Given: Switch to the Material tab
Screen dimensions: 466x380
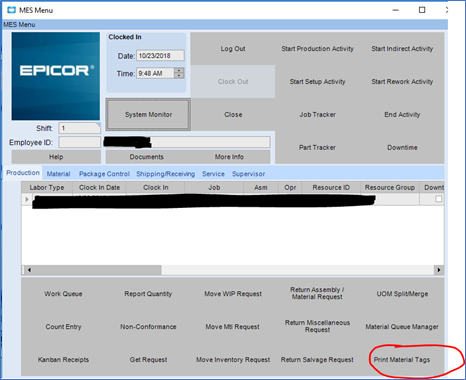Looking at the screenshot, I should tap(58, 174).
